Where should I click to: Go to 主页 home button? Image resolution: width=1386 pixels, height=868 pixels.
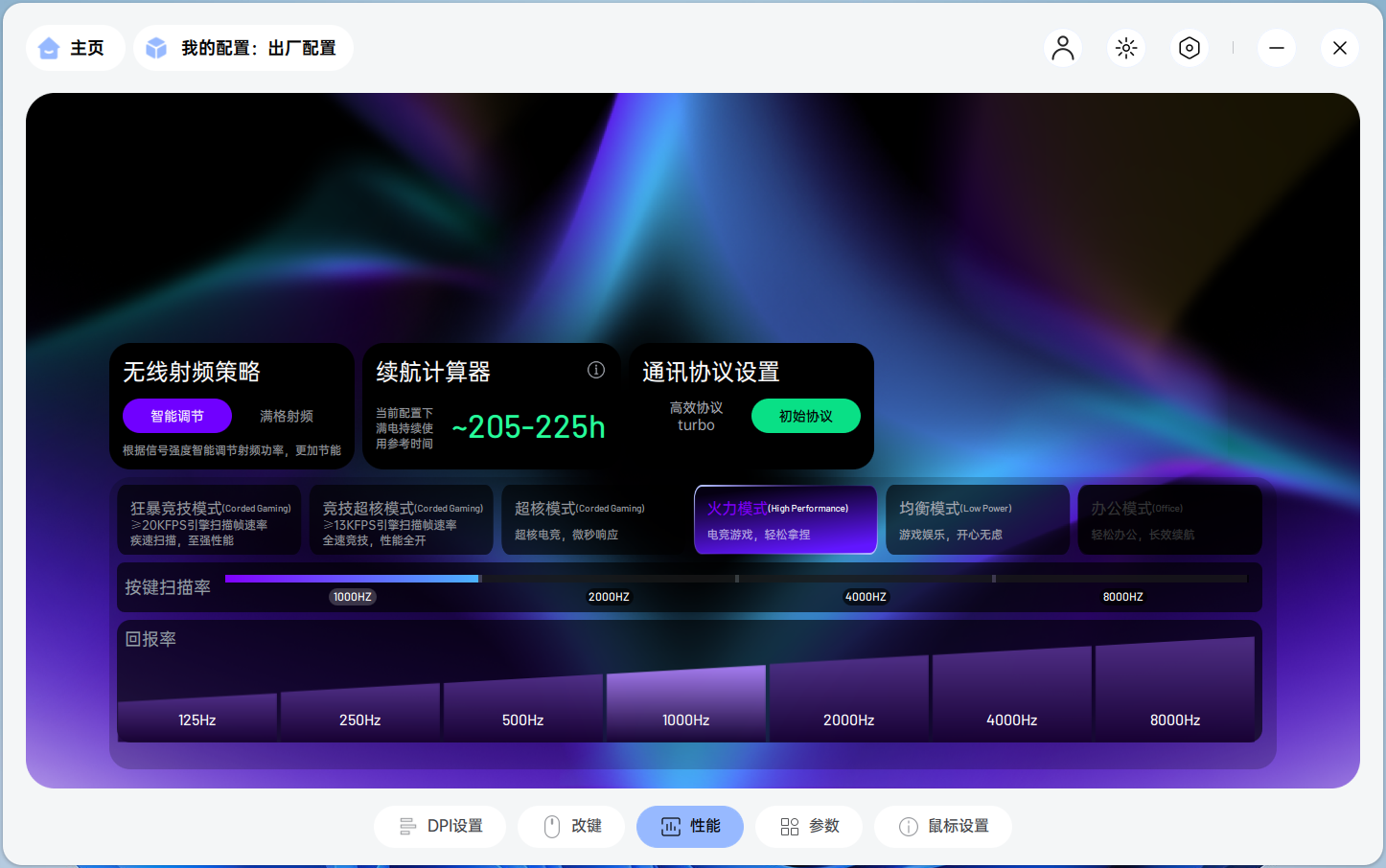click(75, 48)
